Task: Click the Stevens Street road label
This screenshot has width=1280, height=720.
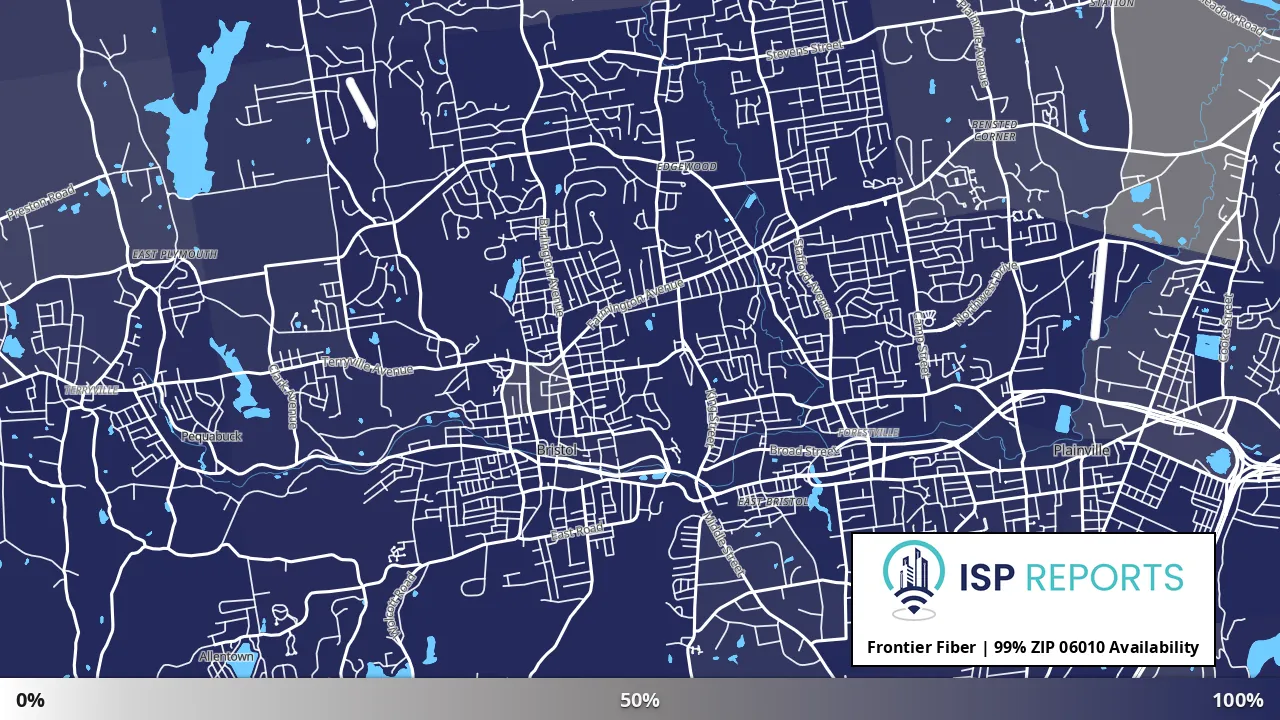Action: tap(804, 49)
